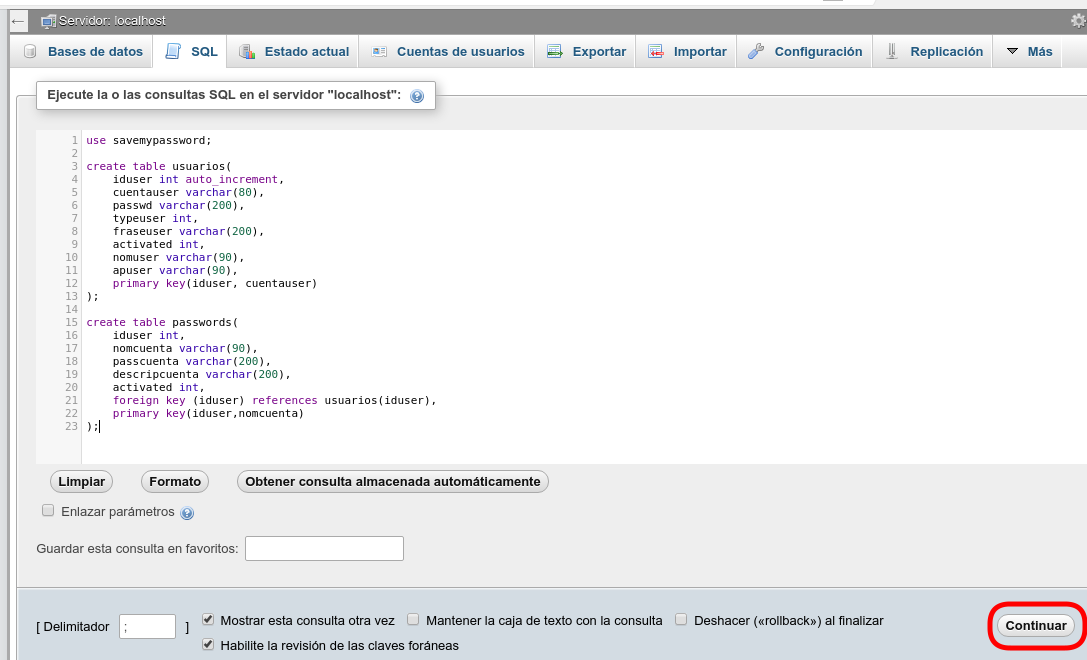Click the Formato button
This screenshot has height=660, width=1087.
[175, 482]
